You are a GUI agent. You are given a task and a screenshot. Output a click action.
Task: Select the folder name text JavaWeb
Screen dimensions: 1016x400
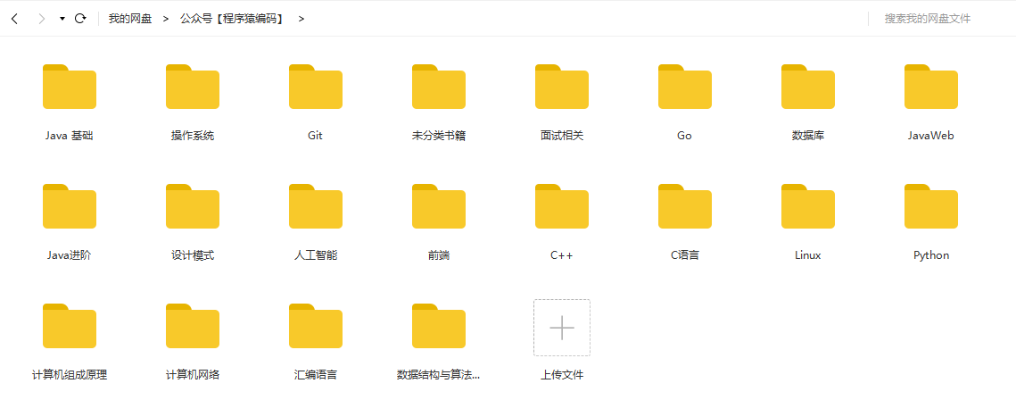pos(931,135)
